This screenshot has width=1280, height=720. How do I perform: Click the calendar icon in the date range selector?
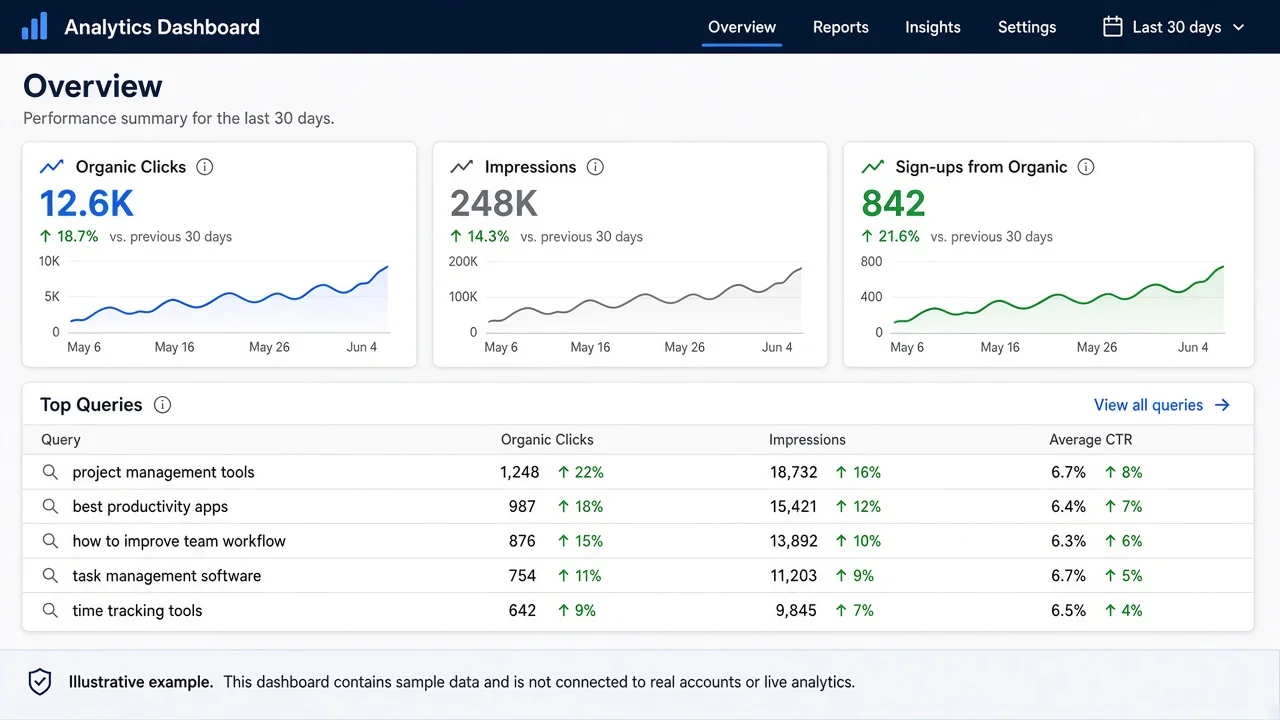coord(1112,27)
